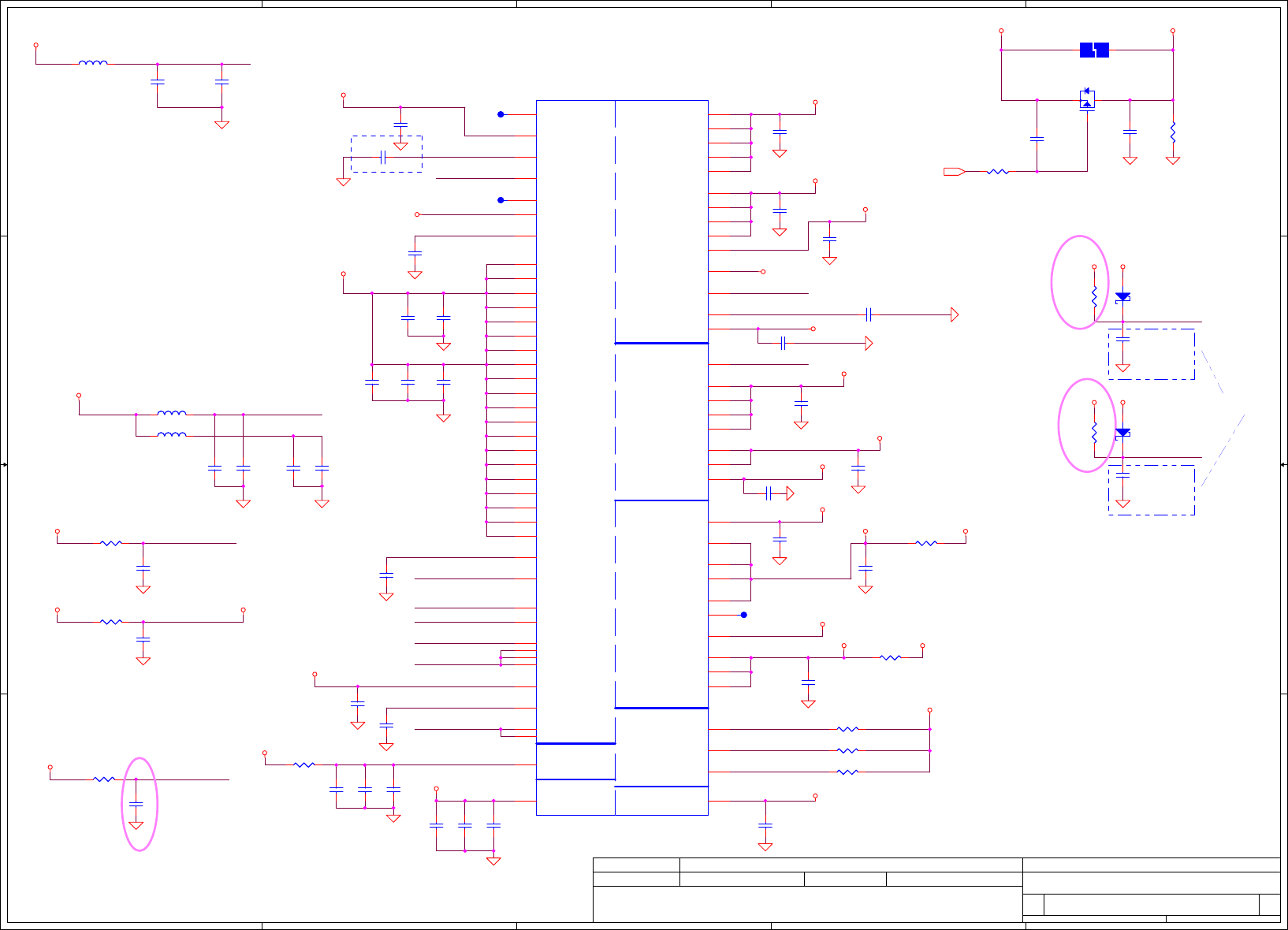Click the topmost solid blue dot left of the IC
Image resolution: width=1288 pixels, height=930 pixels.
coord(501,114)
